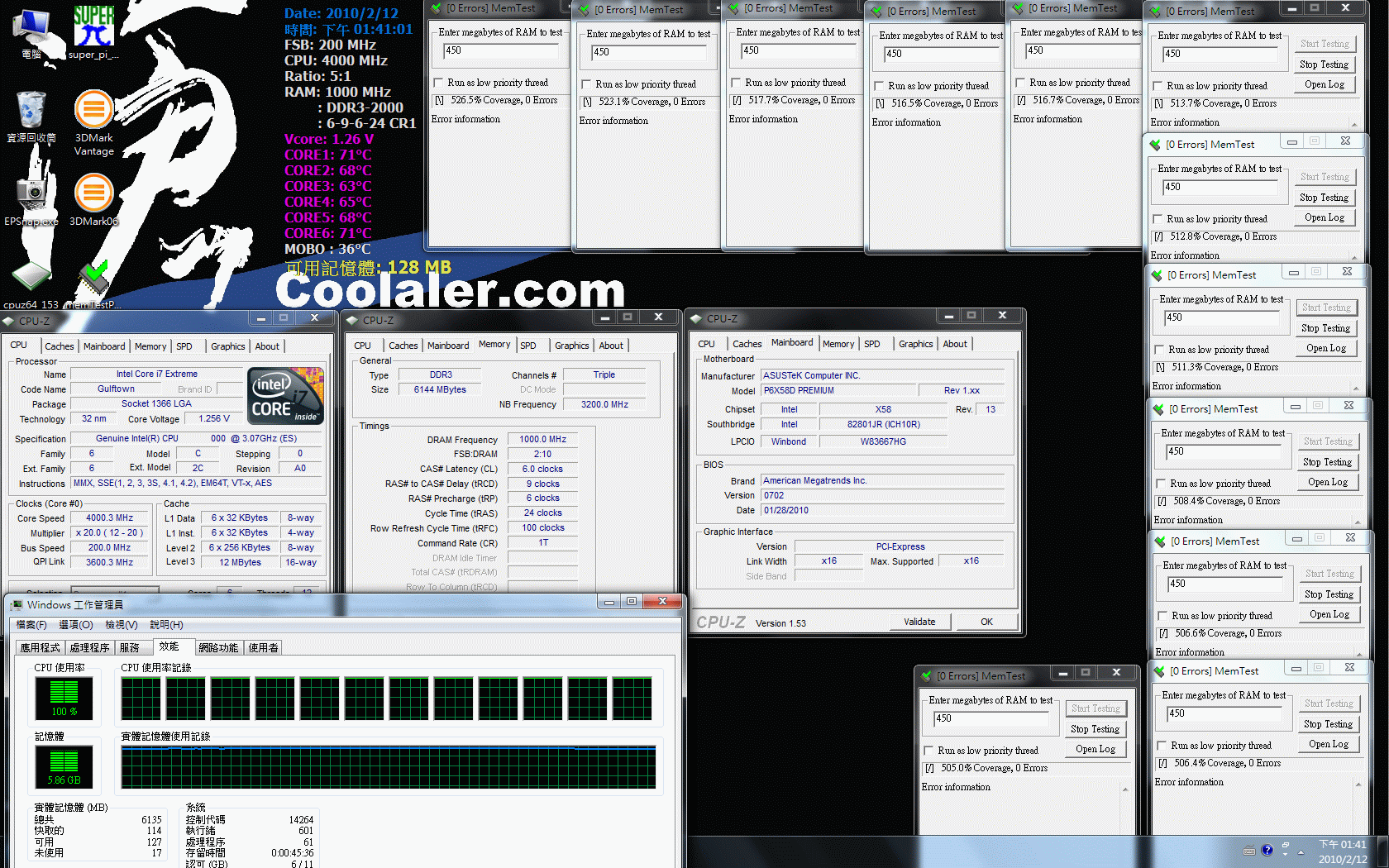This screenshot has width=1389, height=868.
Task: Click Stop Testing in the 505.0% coverage MemTest
Action: point(1095,730)
